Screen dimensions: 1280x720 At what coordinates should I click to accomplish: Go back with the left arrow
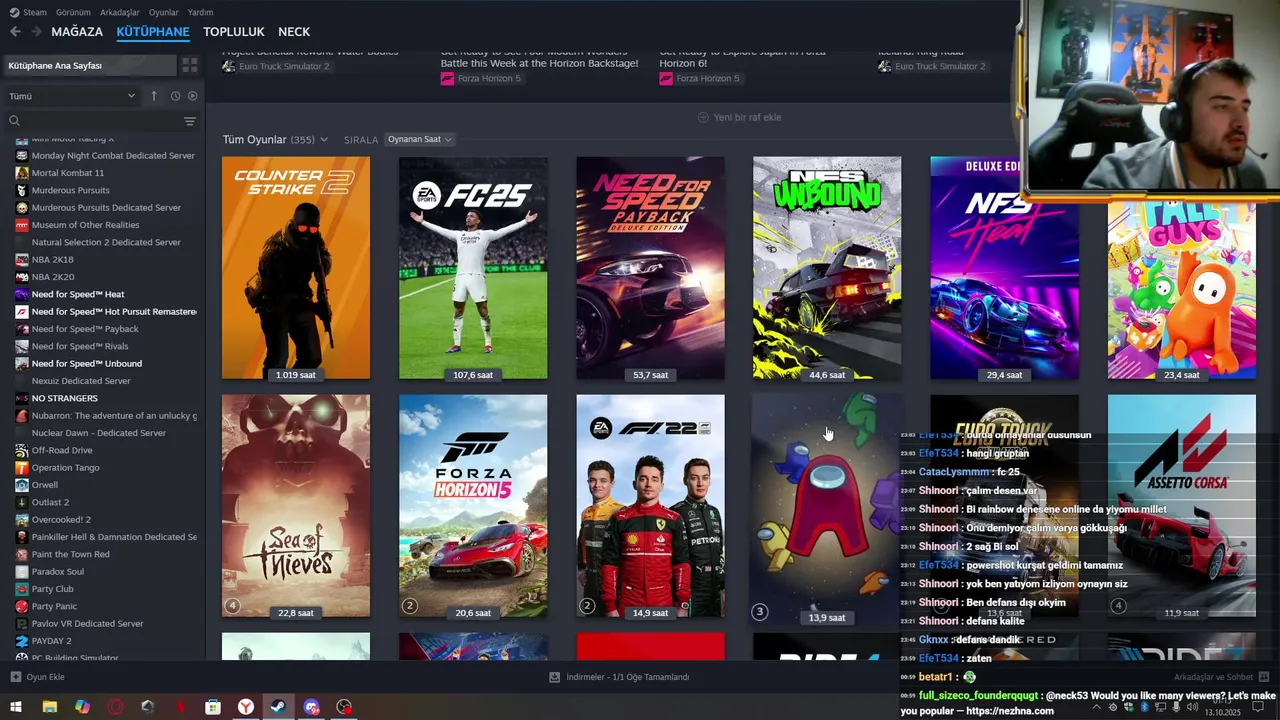coord(15,32)
